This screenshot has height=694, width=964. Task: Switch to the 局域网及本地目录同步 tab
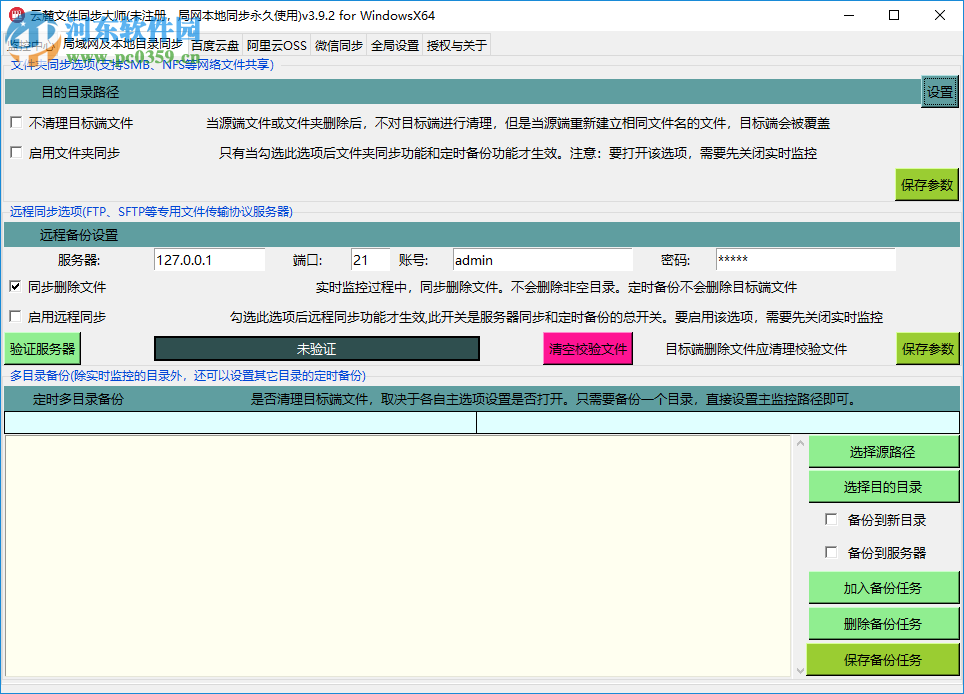pyautogui.click(x=123, y=44)
